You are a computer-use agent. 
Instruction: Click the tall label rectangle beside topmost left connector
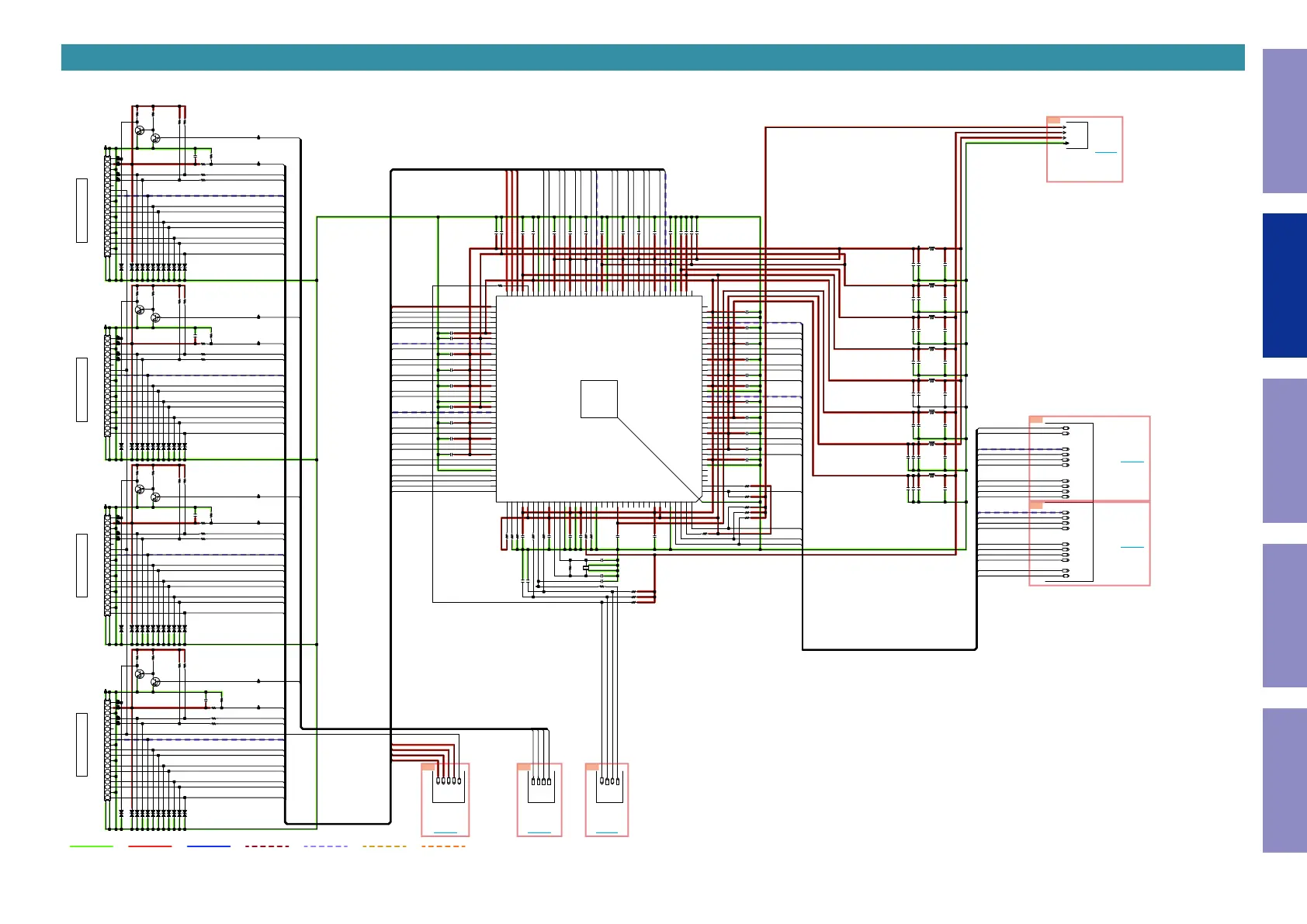[x=81, y=210]
